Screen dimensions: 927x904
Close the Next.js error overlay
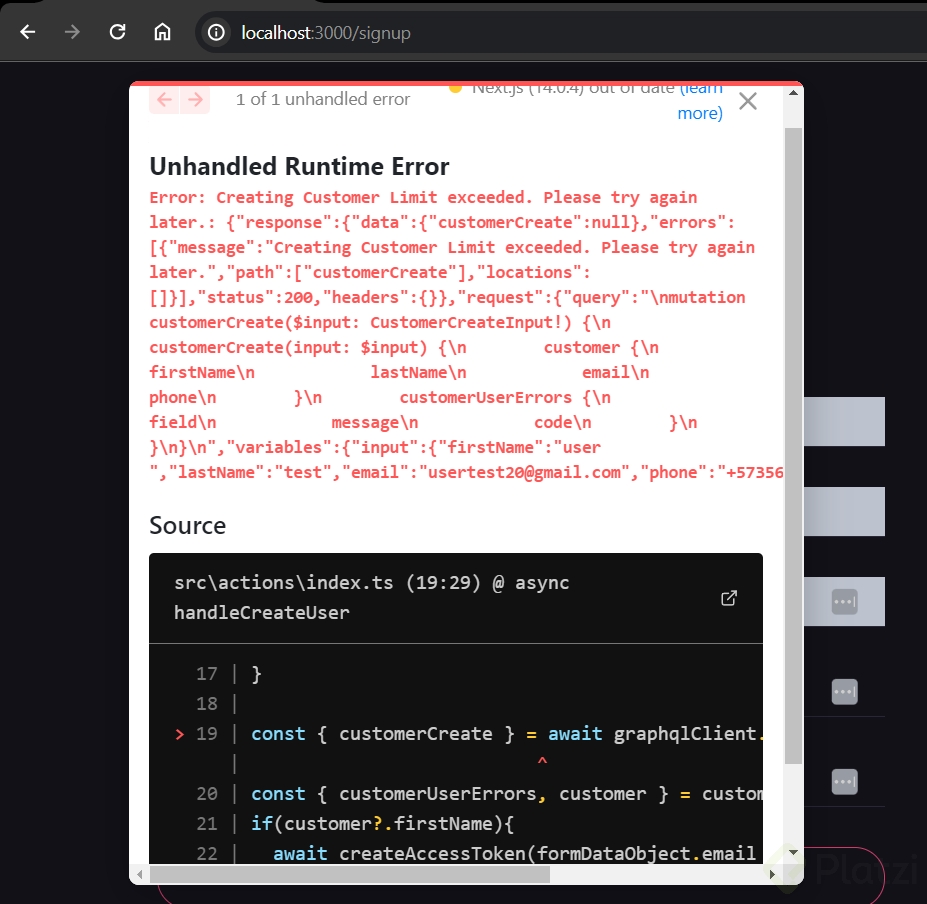click(748, 101)
